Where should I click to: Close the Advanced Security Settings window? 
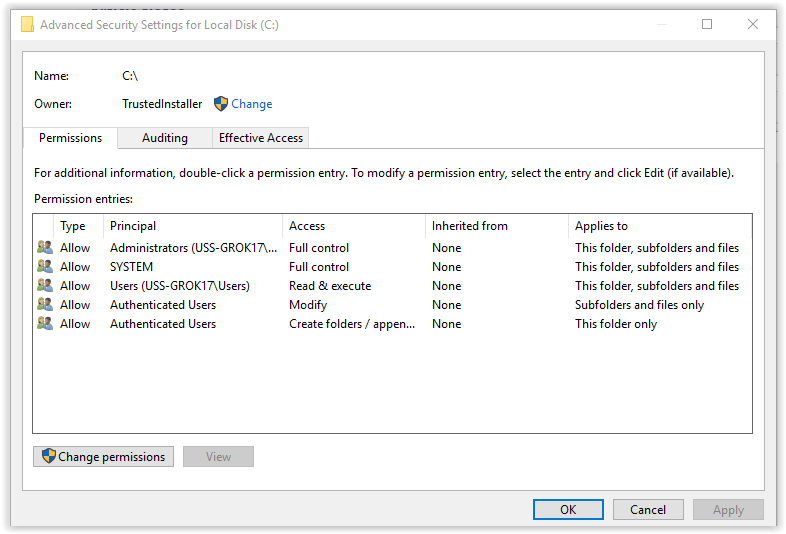pos(752,24)
